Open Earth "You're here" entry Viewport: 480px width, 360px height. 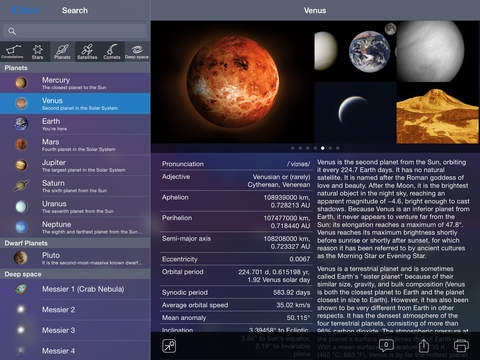(x=75, y=124)
